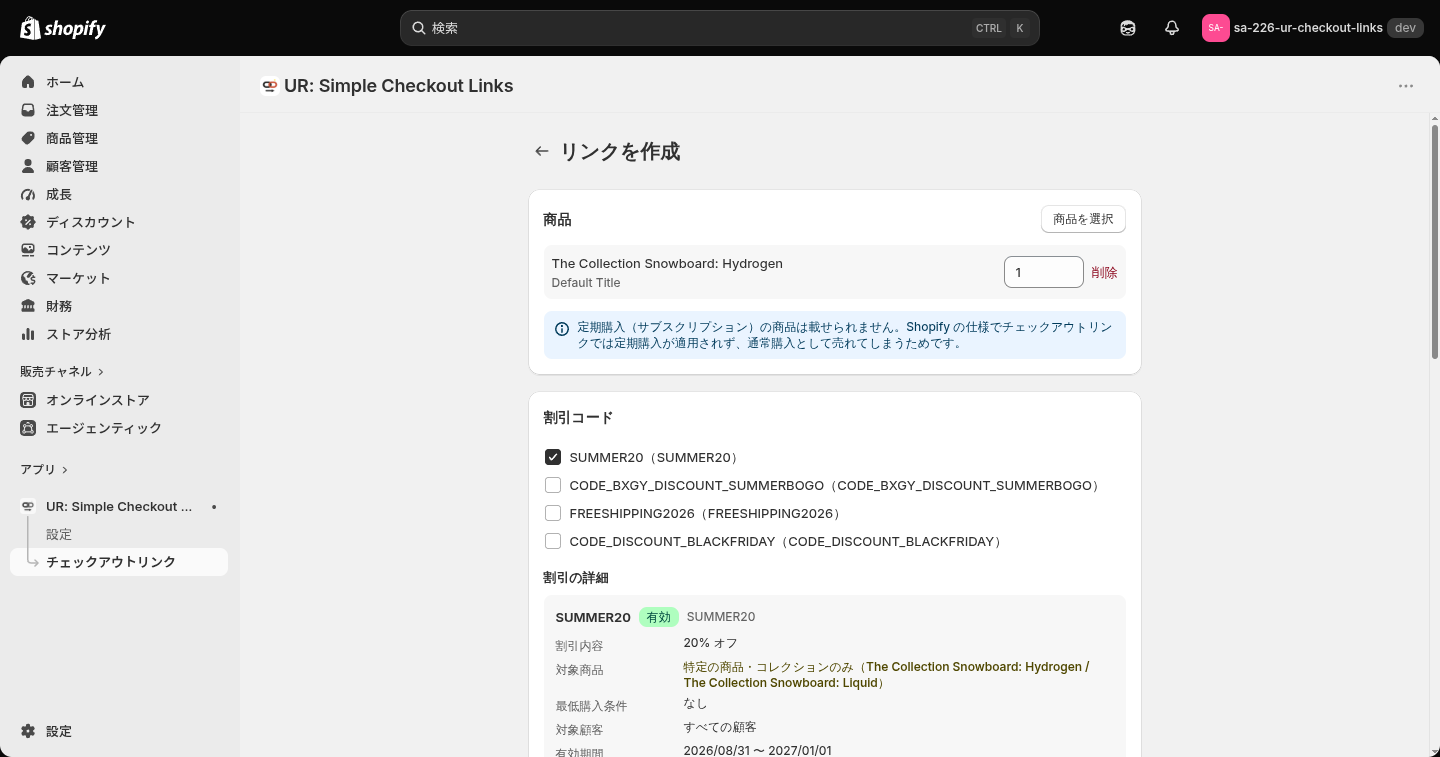Click the SA- store avatar
1440x757 pixels.
click(1215, 28)
